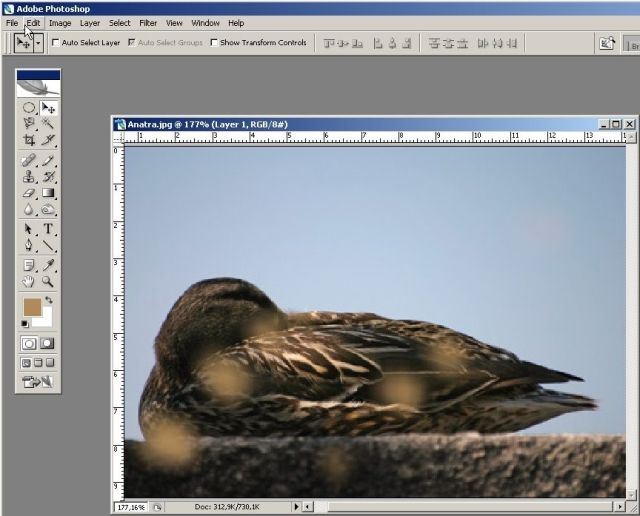Screen dimensions: 640x516
Task: Enable Auto Select Layer checkbox
Action: point(56,43)
